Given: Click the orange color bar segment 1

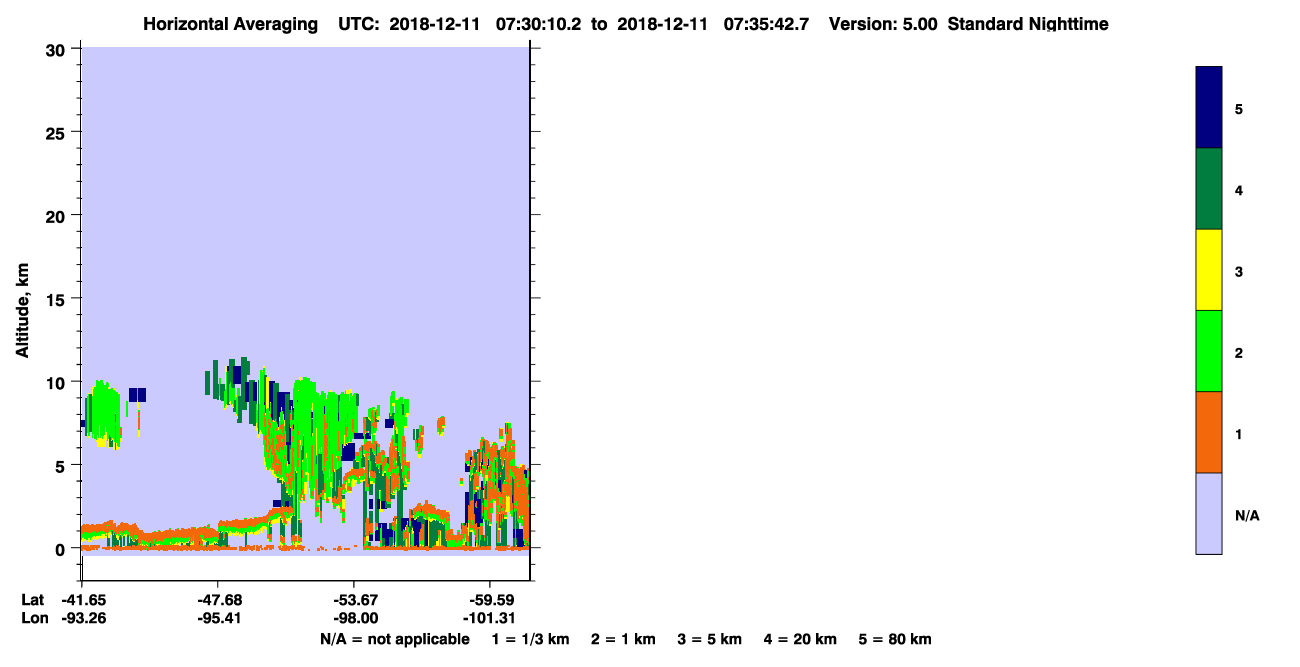Looking at the screenshot, I should point(1209,432).
